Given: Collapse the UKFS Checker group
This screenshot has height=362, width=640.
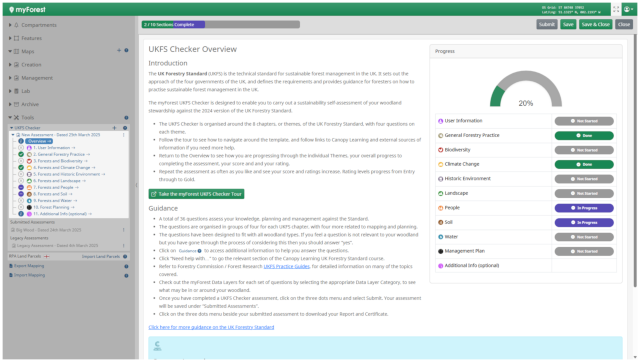Looking at the screenshot, I should pos(11,128).
